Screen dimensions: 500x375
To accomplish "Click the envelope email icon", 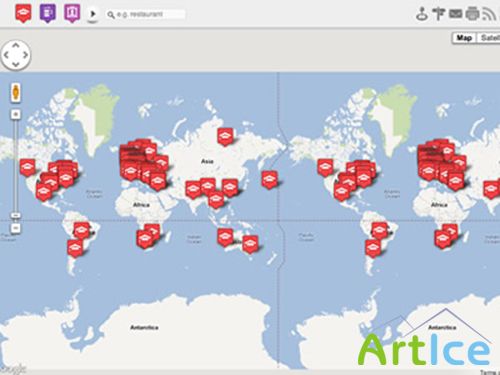I will pos(455,14).
